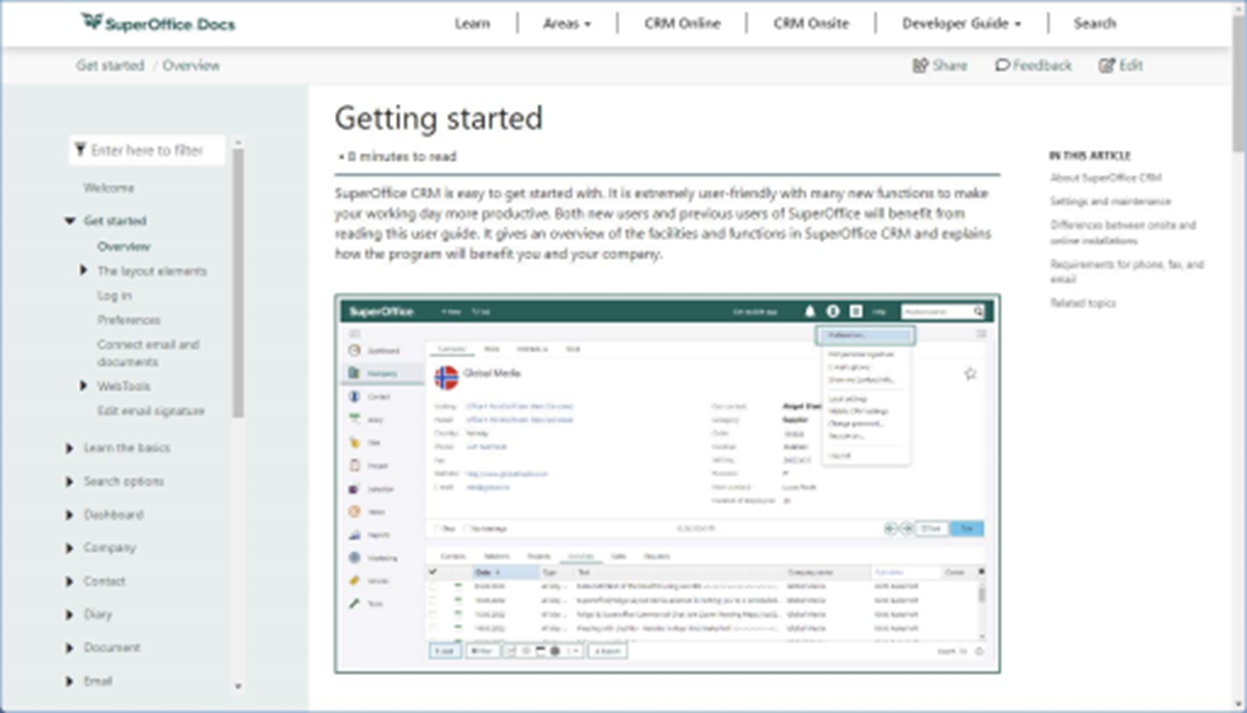Screen dimensions: 1247x713
Task: Follow the Related topics link in article outline
Action: point(1082,303)
